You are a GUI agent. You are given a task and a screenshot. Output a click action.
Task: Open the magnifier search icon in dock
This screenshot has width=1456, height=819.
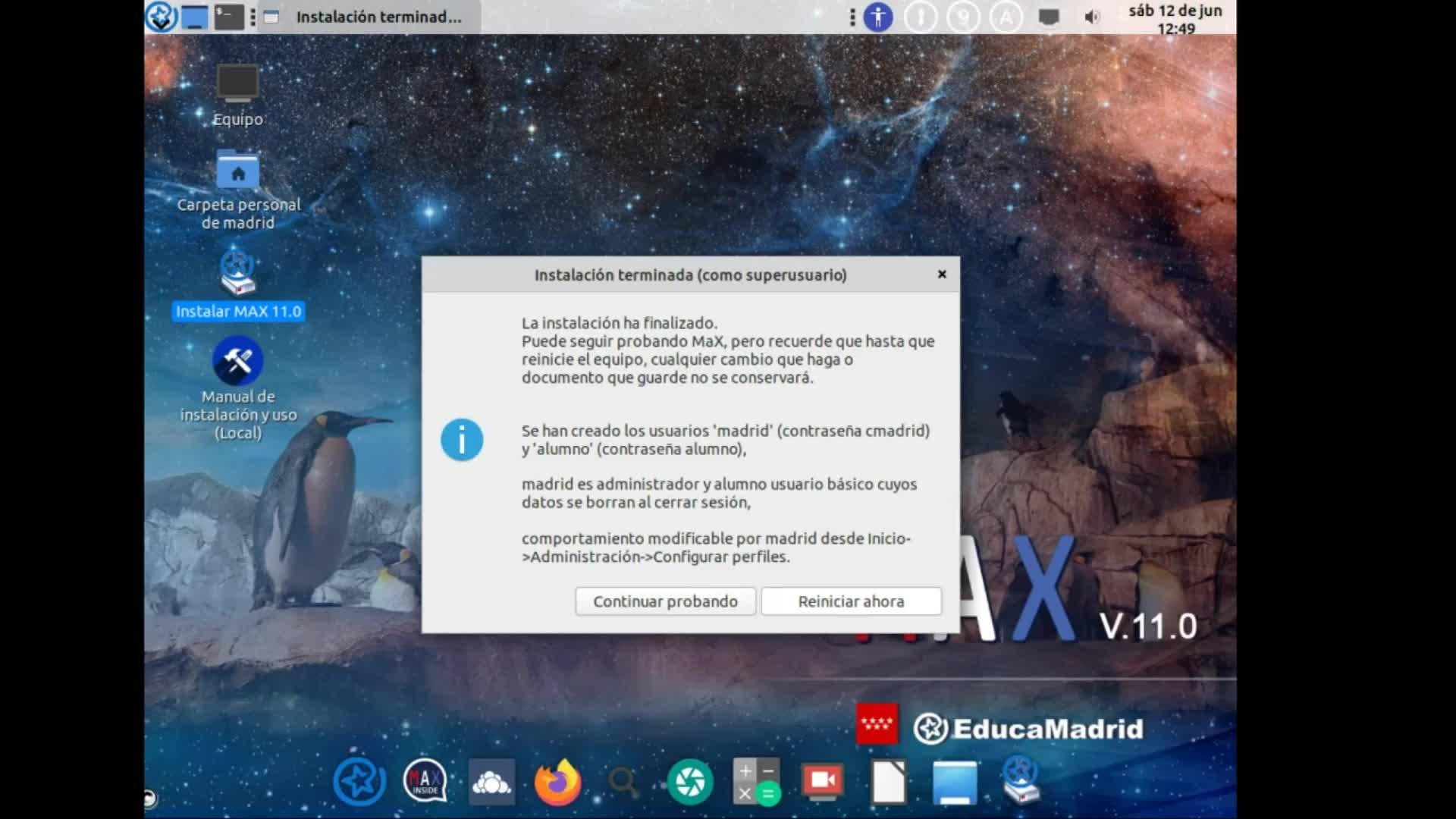tap(623, 782)
